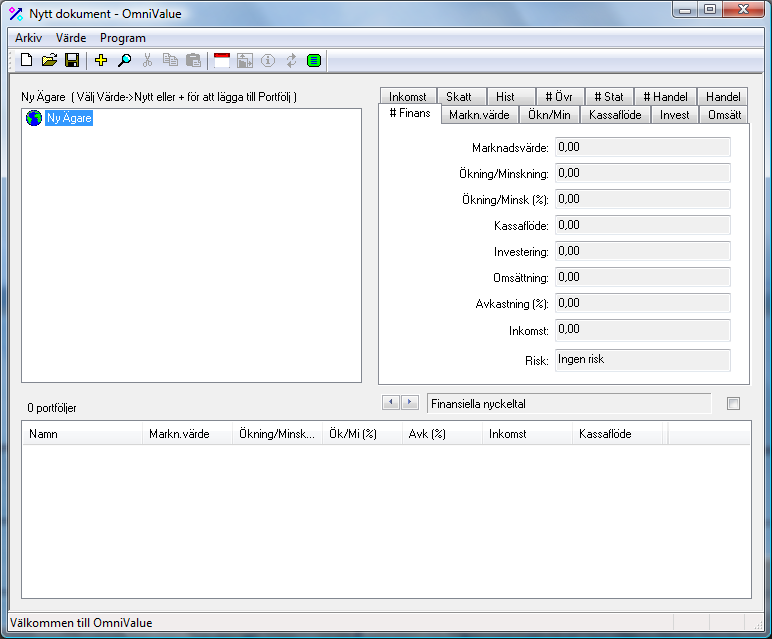
Task: Click the next arrow beside Finansiella nyckeltal
Action: tap(410, 403)
